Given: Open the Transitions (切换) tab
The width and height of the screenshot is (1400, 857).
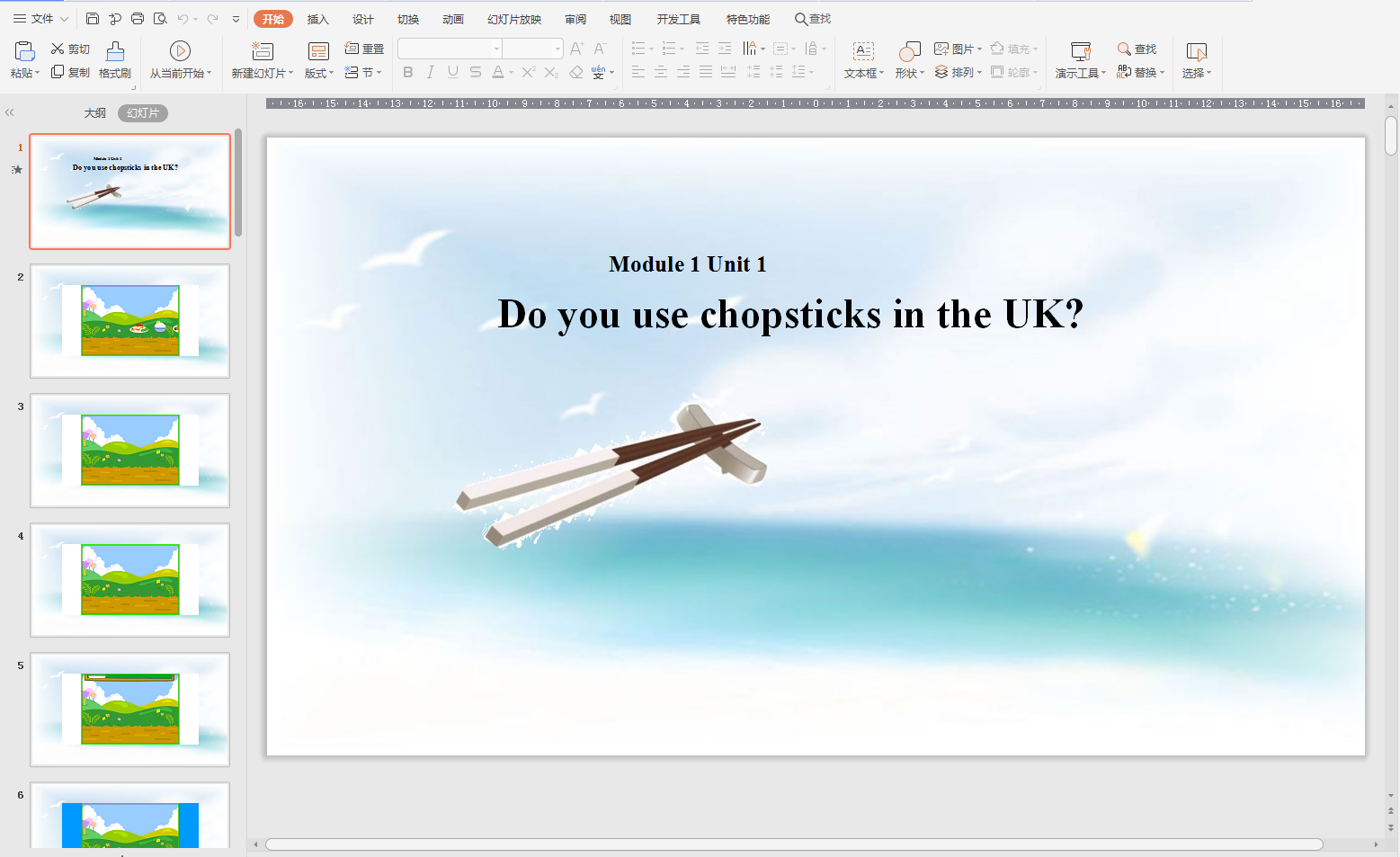Looking at the screenshot, I should click(408, 19).
